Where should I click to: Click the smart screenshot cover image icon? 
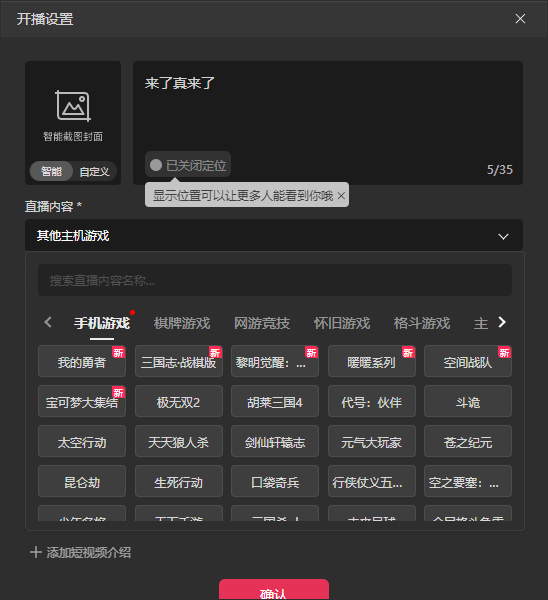point(73,106)
